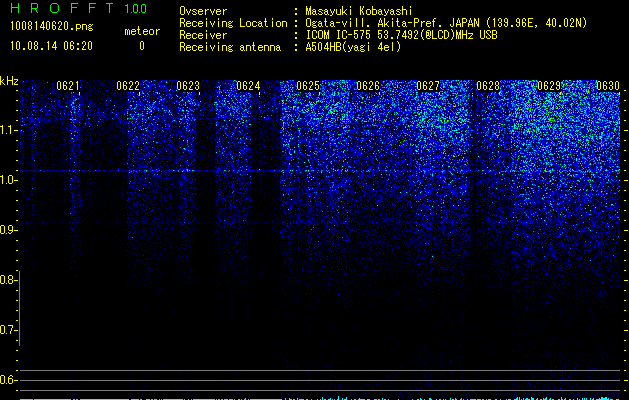The image size is (629, 400).
Task: Click the observer name Masayuki Kobayashi
Action: pyautogui.click(x=359, y=11)
